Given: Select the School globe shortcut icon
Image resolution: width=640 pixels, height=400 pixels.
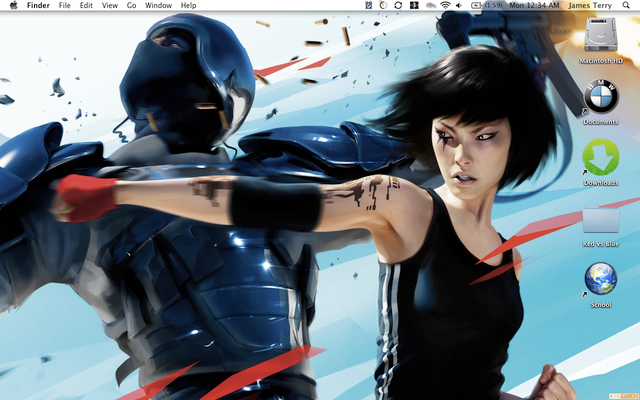Looking at the screenshot, I should click(600, 278).
